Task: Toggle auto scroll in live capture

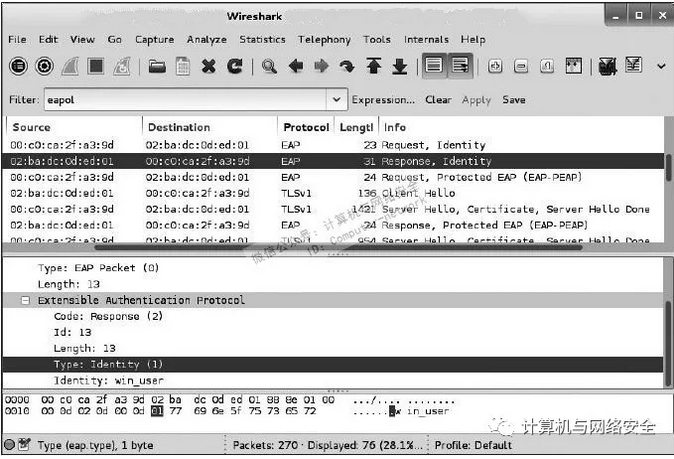Action: 460,66
